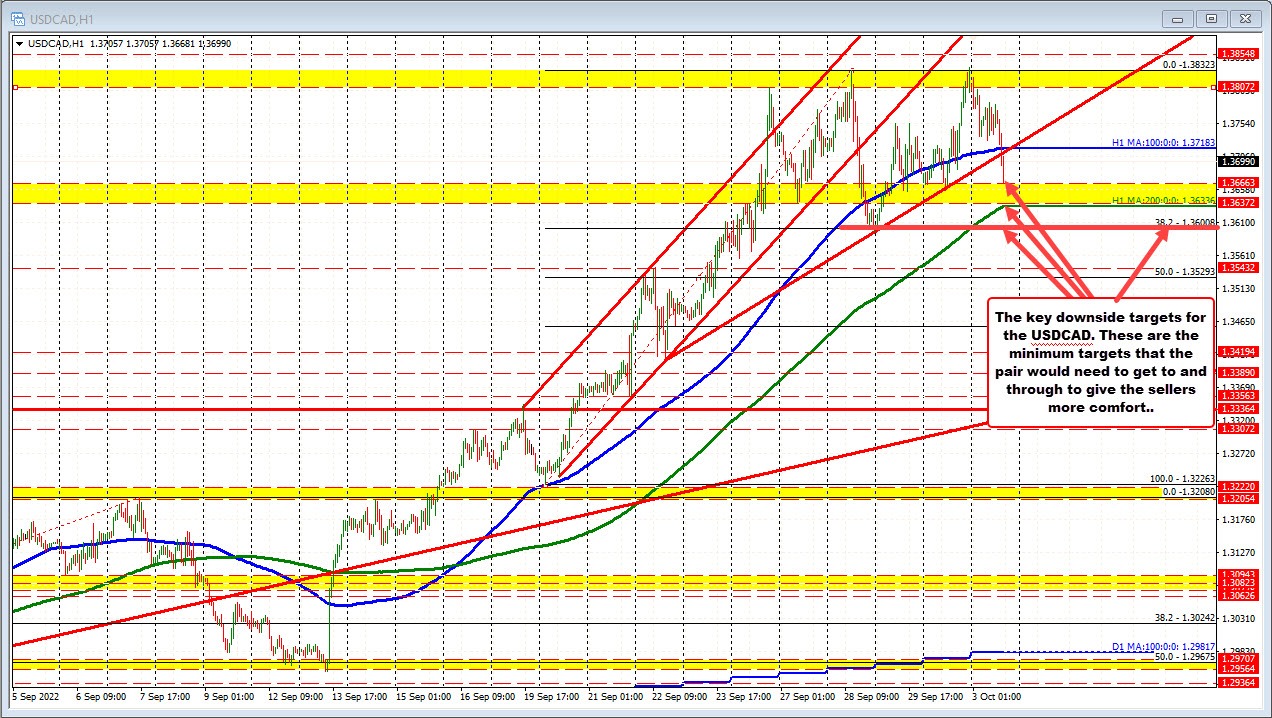Click the 1.32054 red price tag
The width and height of the screenshot is (1272, 718).
[x=1239, y=497]
